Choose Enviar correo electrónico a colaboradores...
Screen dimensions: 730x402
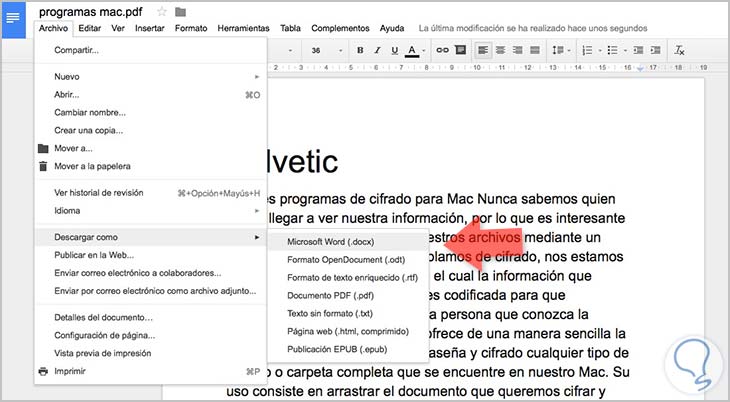click(150, 273)
